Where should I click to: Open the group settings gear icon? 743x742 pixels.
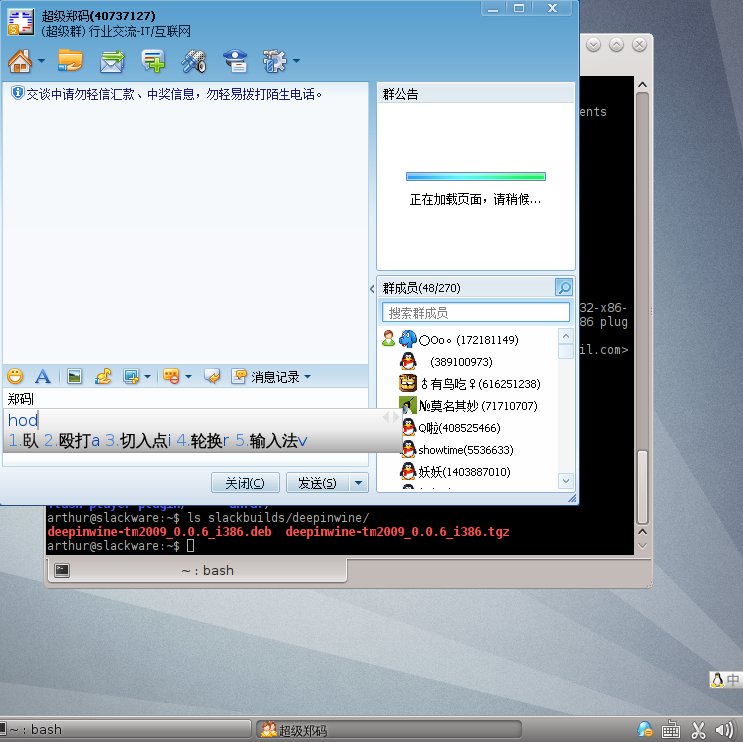point(274,61)
